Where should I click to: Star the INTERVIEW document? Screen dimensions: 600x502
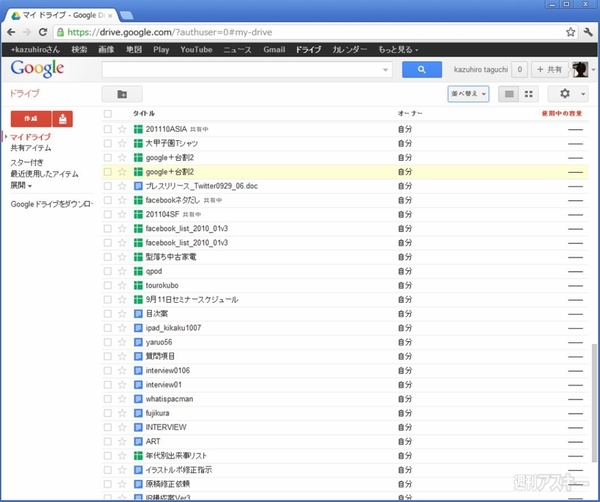[122, 427]
